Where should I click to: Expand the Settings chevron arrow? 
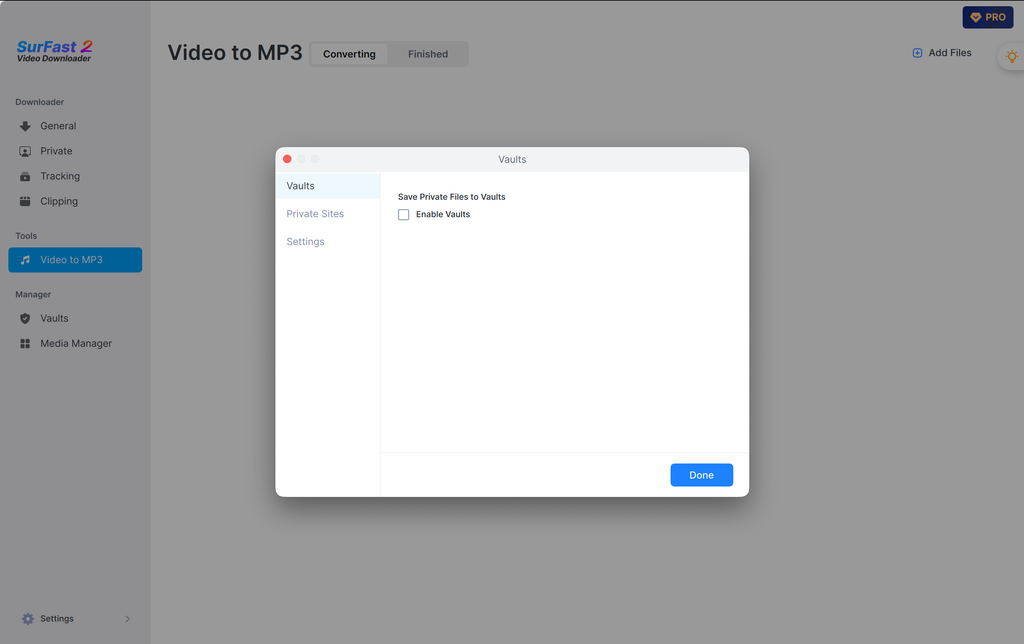click(127, 619)
